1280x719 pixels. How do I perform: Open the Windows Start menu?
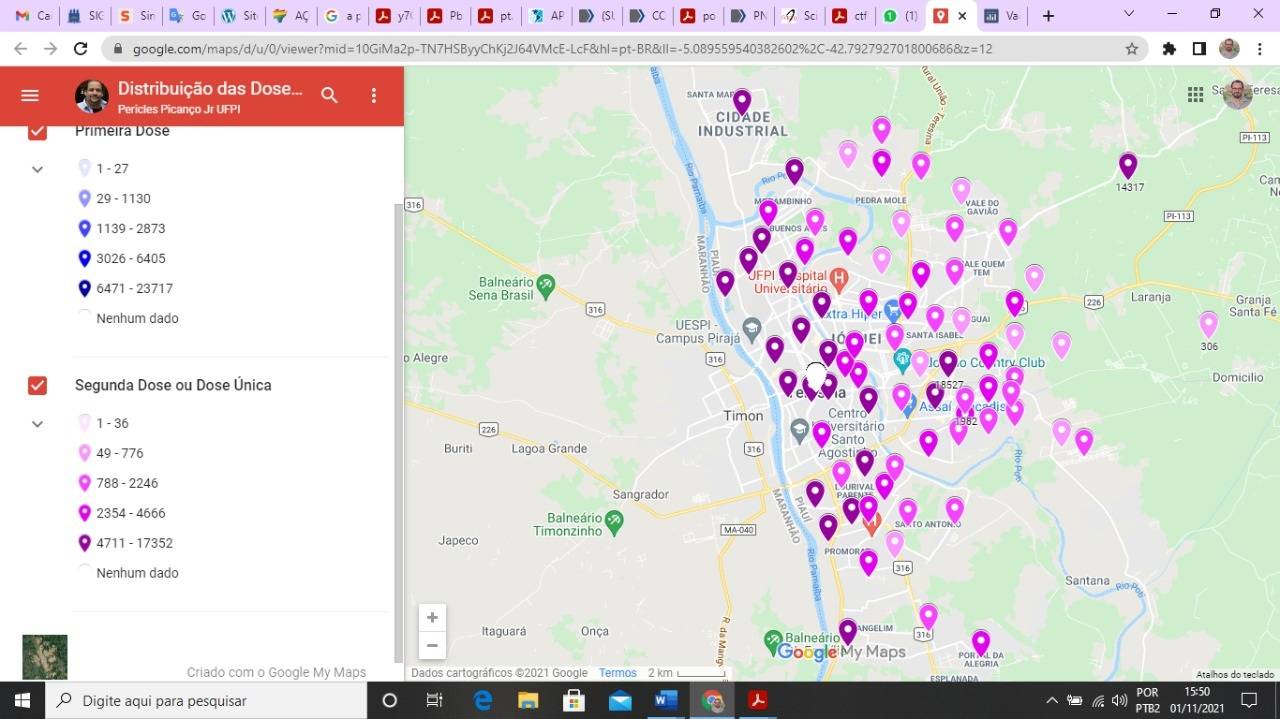pyautogui.click(x=23, y=700)
